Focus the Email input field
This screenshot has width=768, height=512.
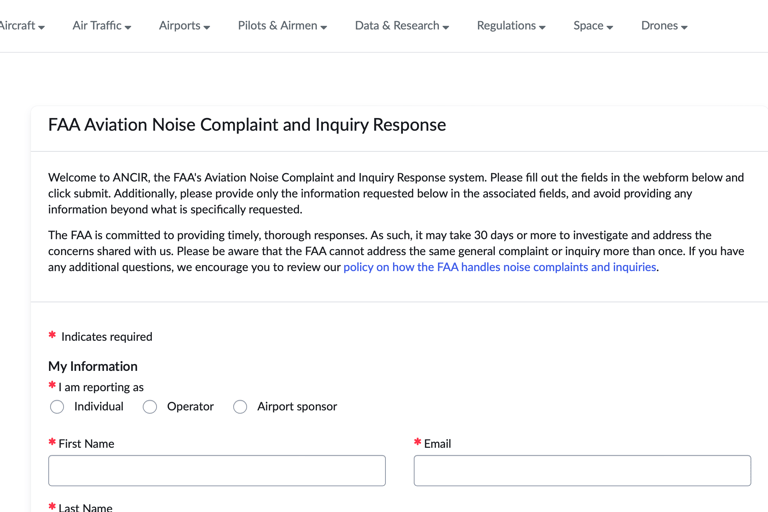point(582,471)
